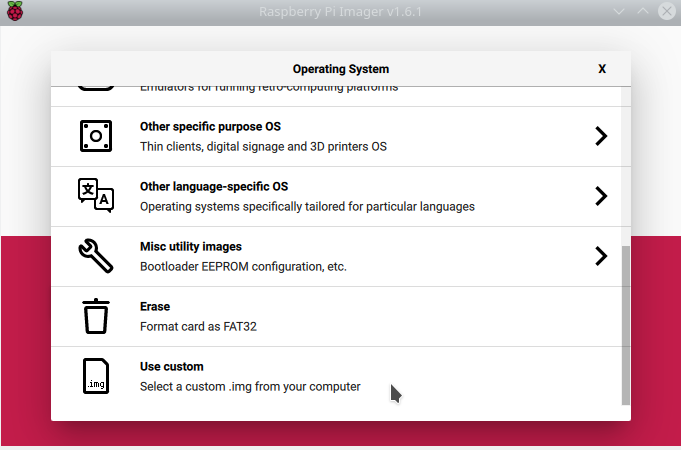
Task: Click the Raspberry Pi Imager v1.6.1 title
Action: [340, 12]
